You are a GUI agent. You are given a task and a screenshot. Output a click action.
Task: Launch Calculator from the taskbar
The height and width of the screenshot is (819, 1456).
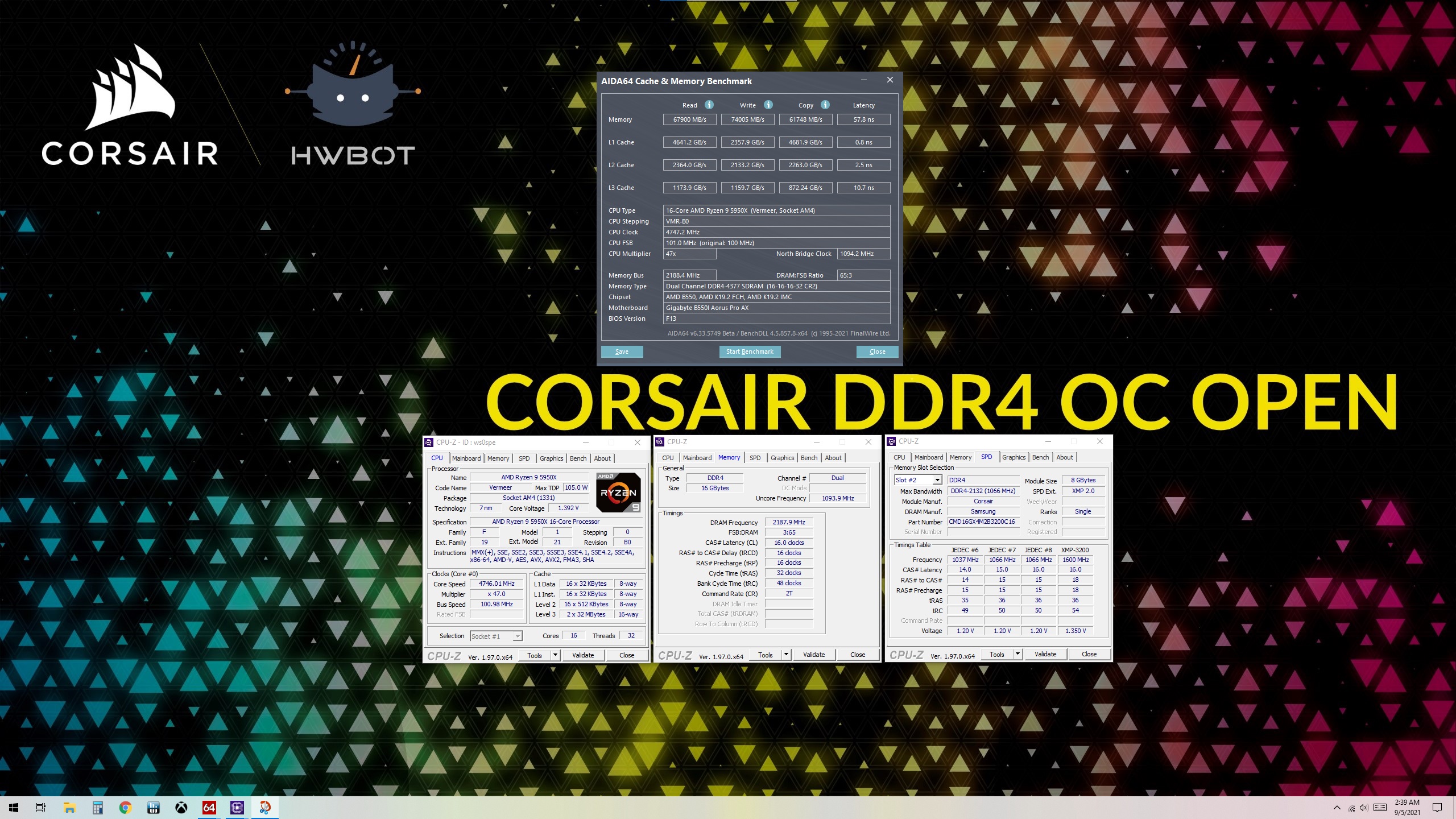[x=97, y=808]
